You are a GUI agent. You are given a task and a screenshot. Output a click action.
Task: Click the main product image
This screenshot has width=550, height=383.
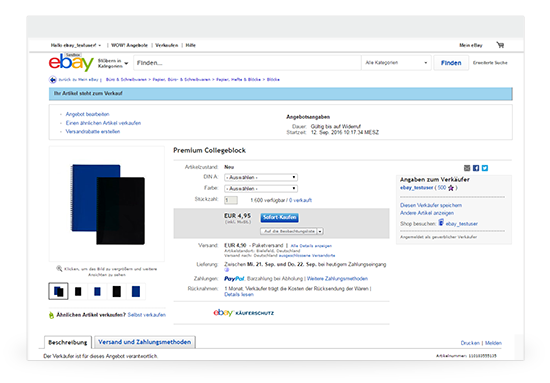pyautogui.click(x=107, y=204)
